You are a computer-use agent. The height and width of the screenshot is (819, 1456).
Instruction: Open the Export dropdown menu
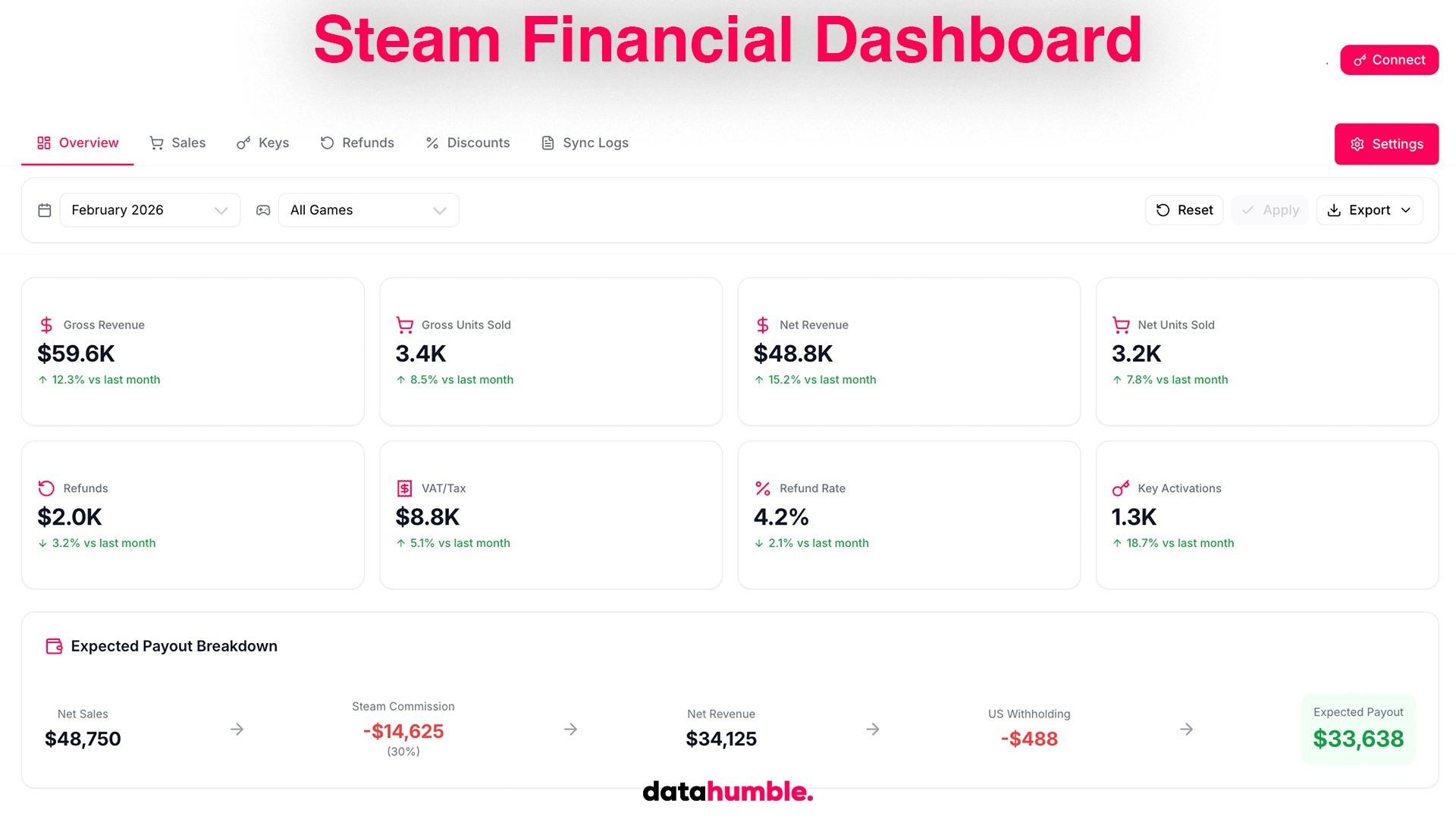[x=1370, y=210]
